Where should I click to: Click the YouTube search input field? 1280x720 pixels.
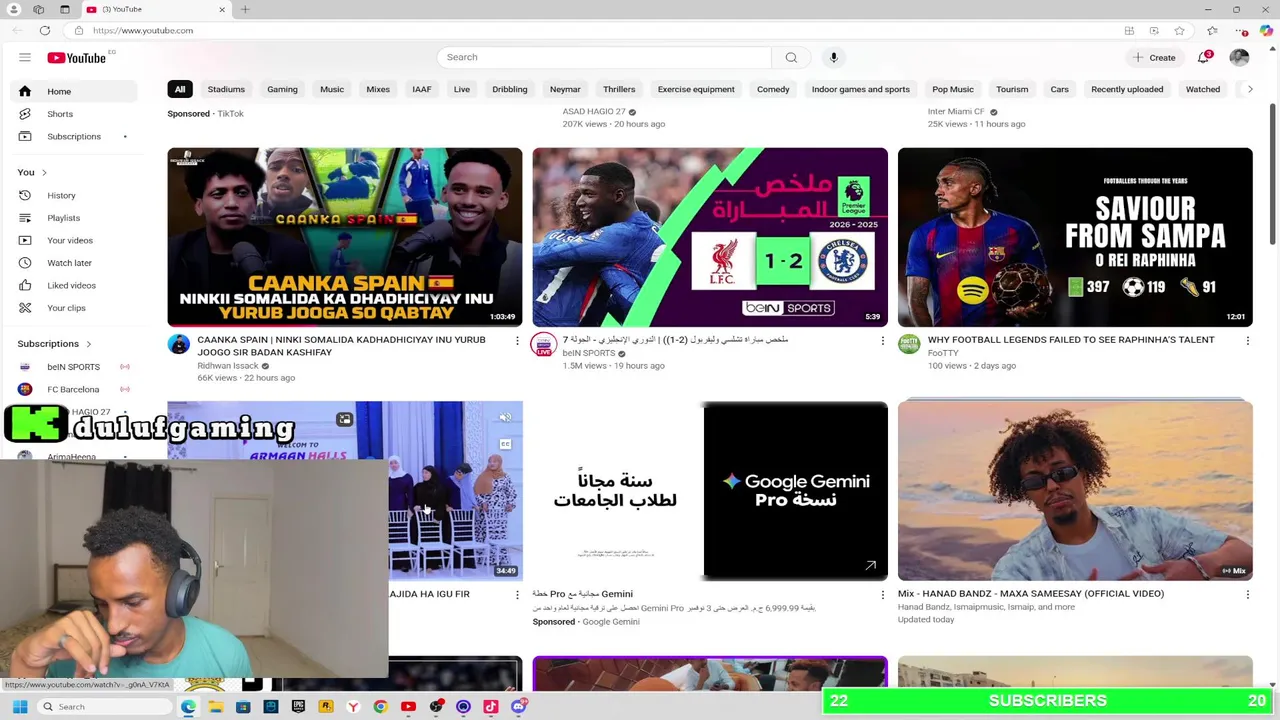(x=604, y=57)
